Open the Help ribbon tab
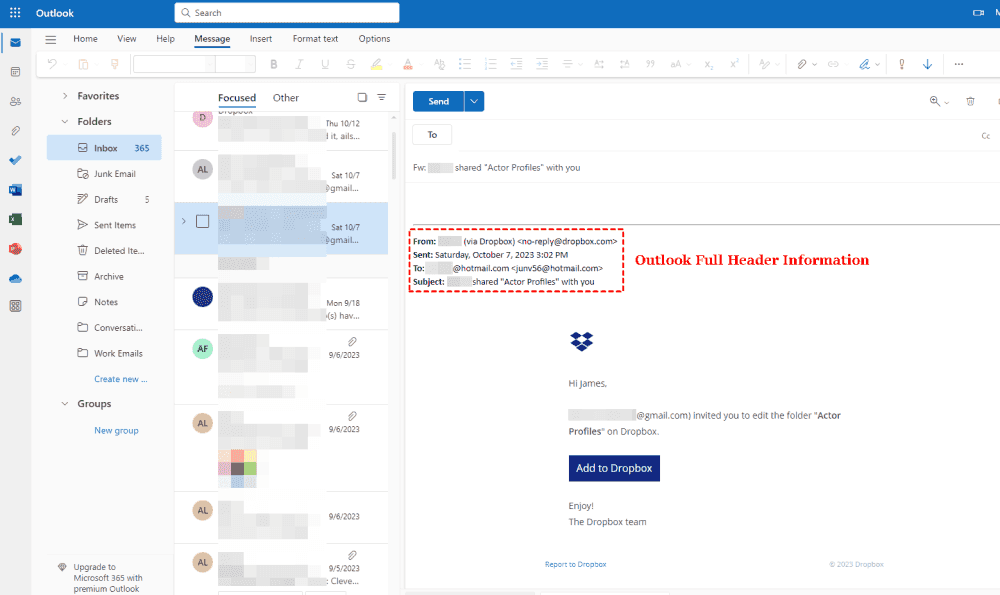This screenshot has width=1000, height=595. [165, 39]
